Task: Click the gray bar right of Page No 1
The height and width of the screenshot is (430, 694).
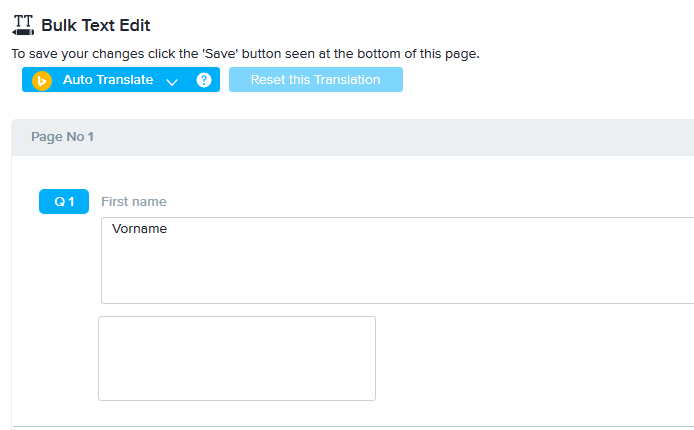Action: tap(400, 137)
